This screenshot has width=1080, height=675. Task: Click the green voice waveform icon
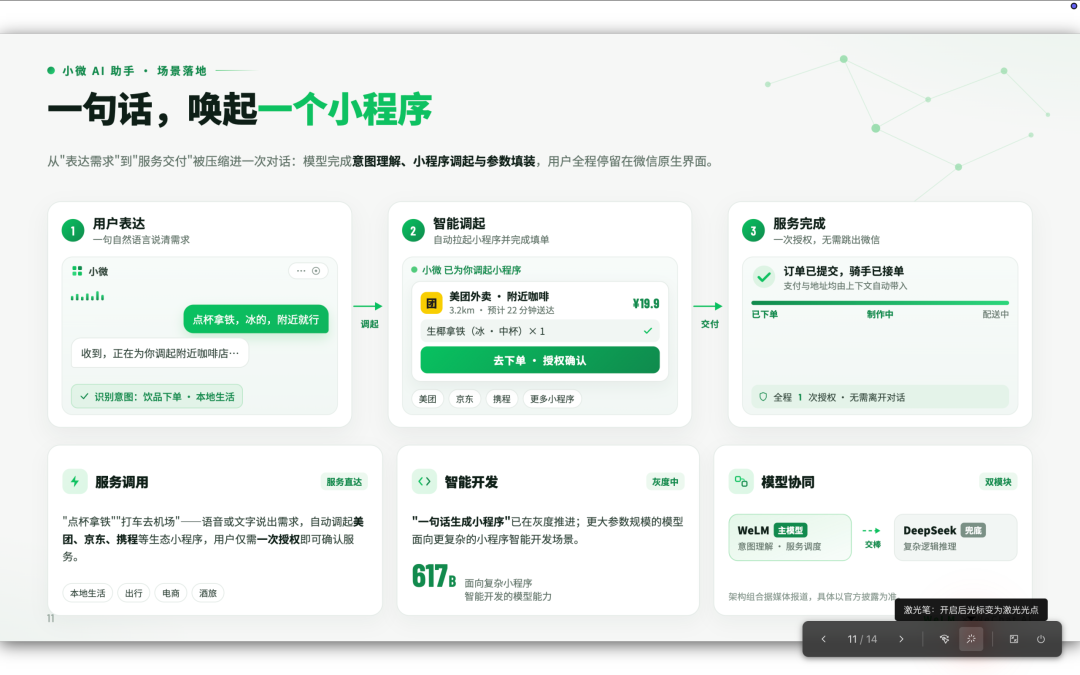point(87,296)
